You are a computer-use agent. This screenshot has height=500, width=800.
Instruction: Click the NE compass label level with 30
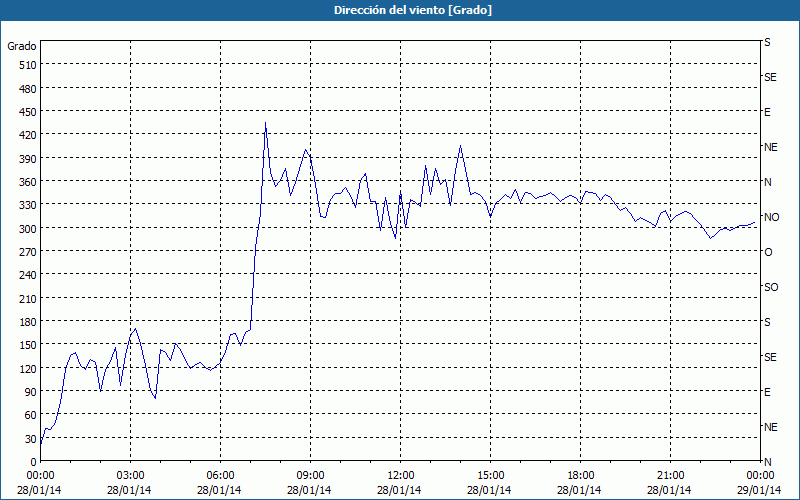coord(770,427)
